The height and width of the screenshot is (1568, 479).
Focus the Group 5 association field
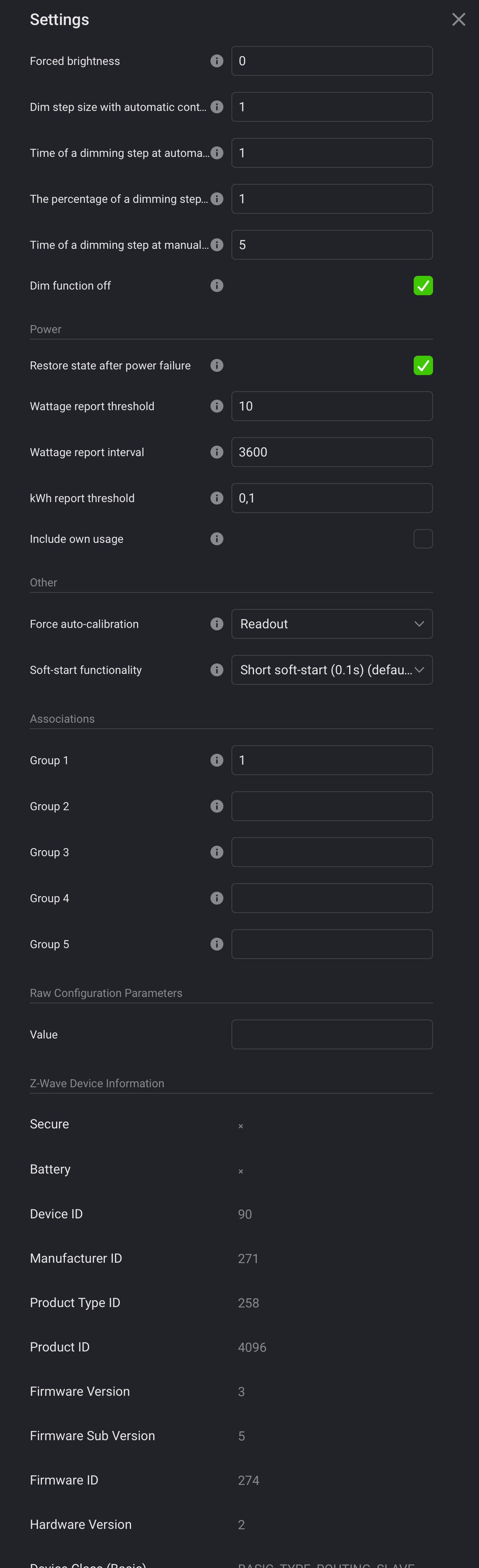tap(332, 944)
